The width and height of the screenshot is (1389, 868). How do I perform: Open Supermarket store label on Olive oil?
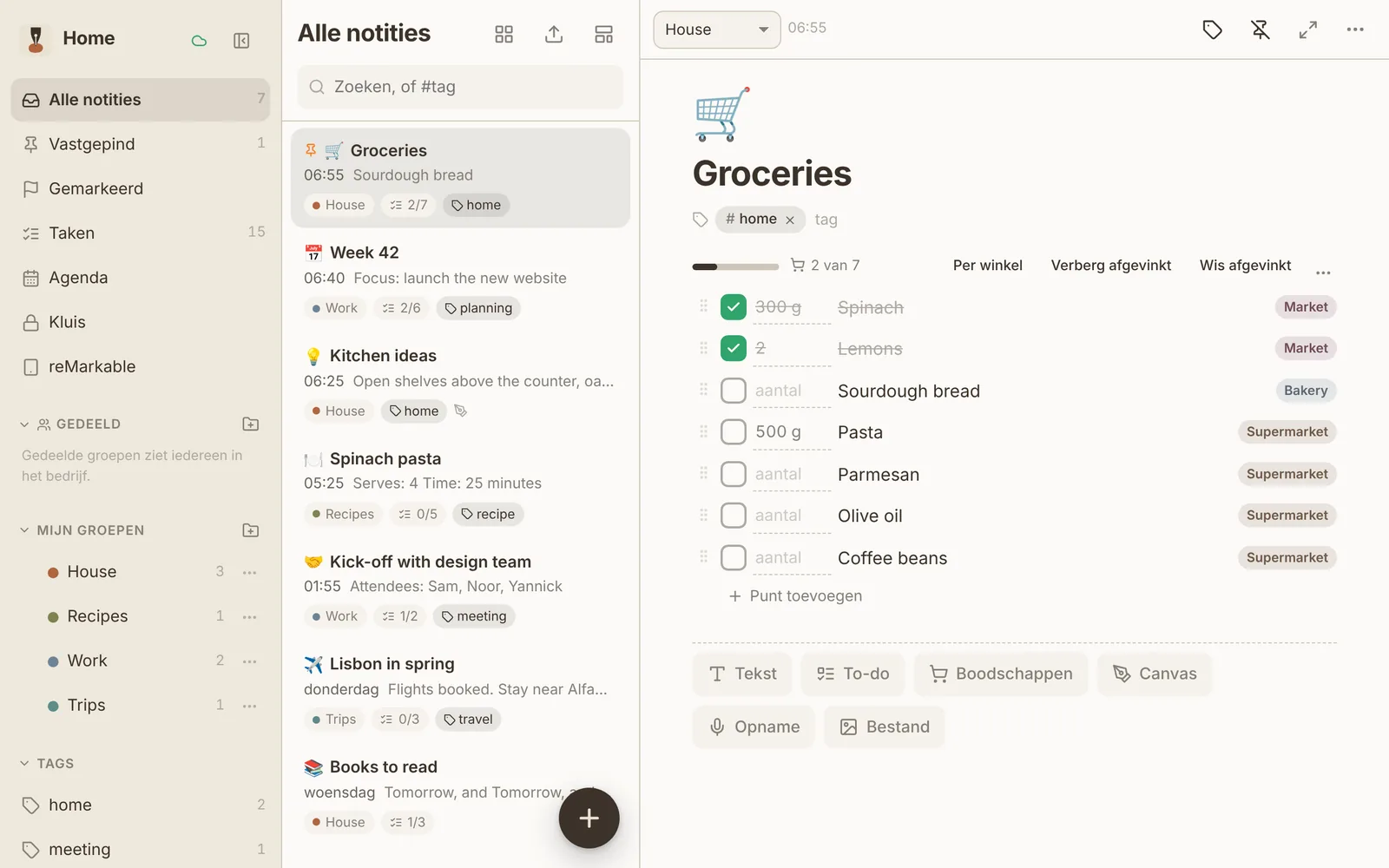(1287, 516)
